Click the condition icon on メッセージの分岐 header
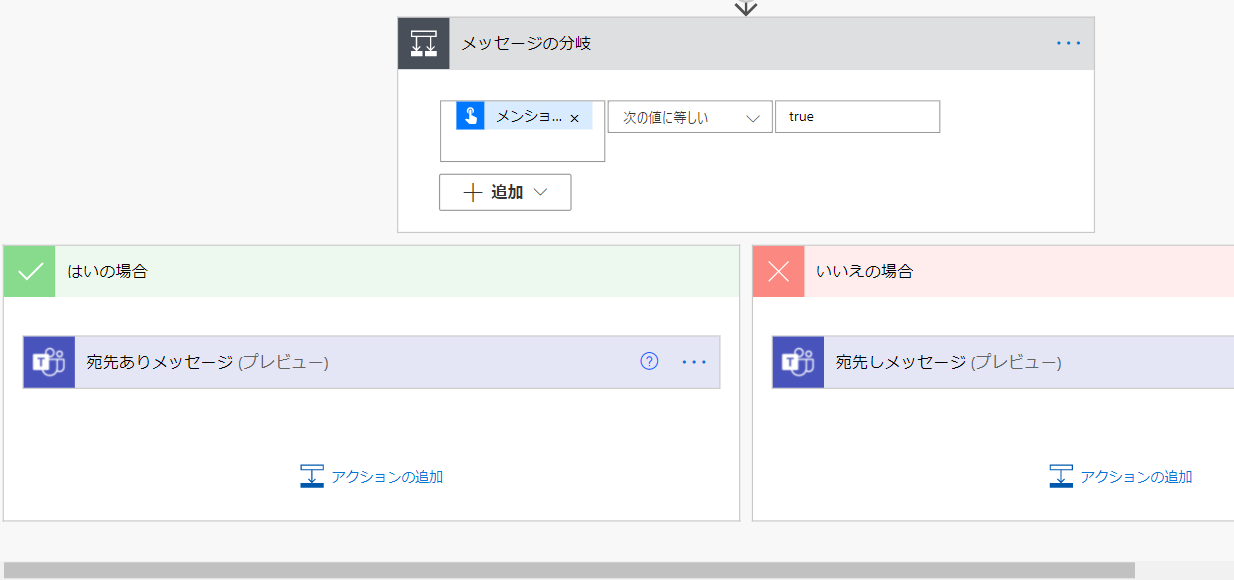 424,42
